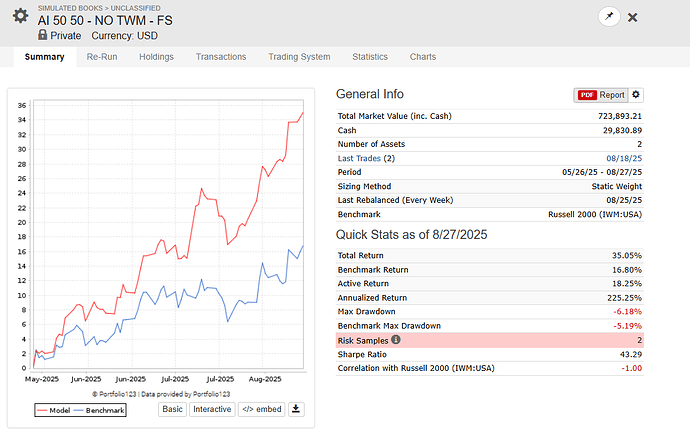Go to the Transactions tab
This screenshot has width=690, height=435.
pyautogui.click(x=221, y=57)
